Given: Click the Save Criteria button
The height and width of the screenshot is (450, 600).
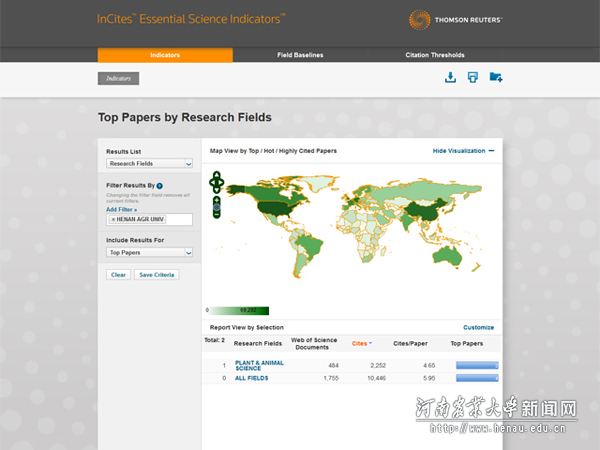Looking at the screenshot, I should (157, 275).
